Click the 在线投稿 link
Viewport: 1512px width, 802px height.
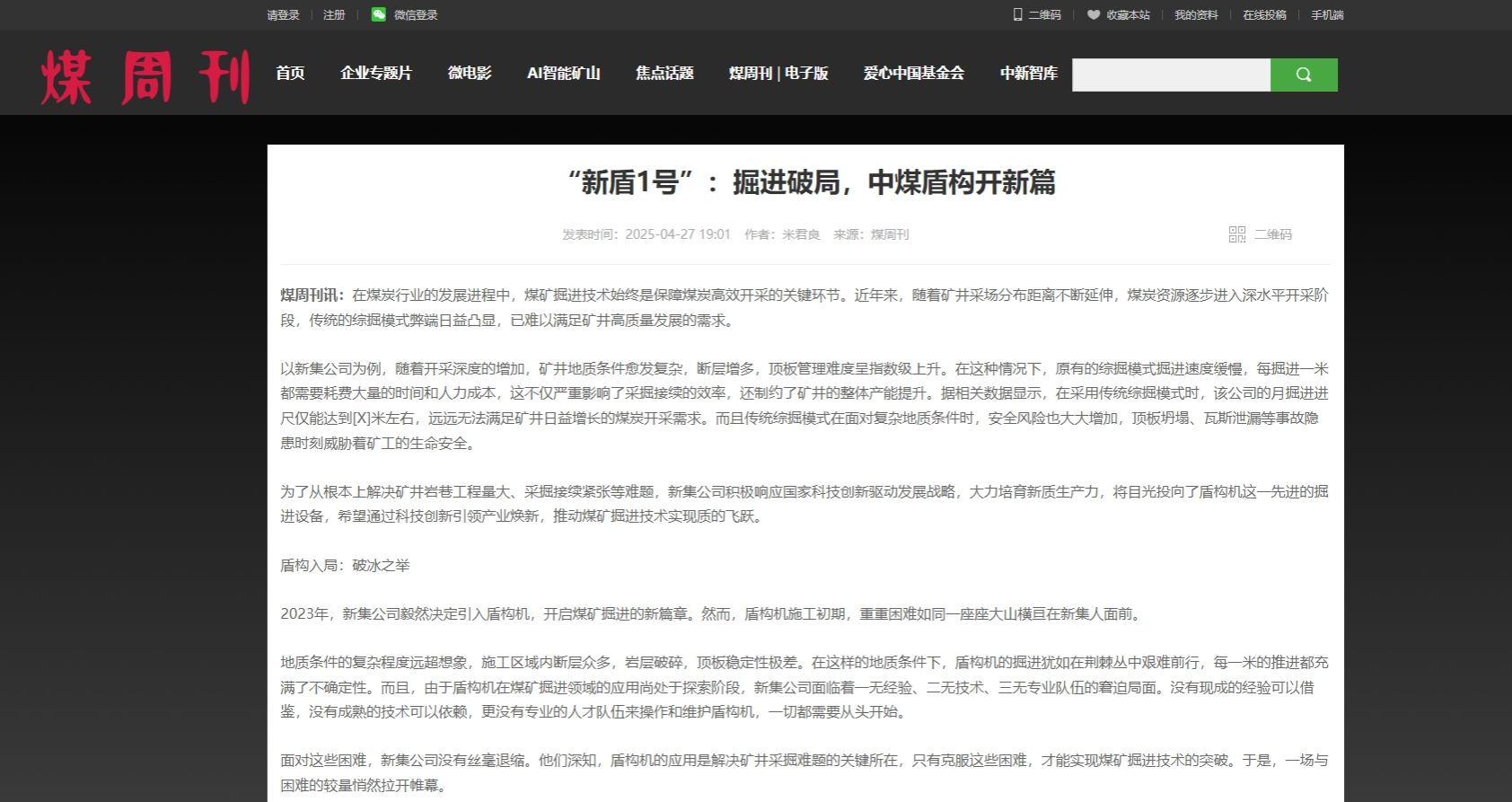click(x=1264, y=14)
